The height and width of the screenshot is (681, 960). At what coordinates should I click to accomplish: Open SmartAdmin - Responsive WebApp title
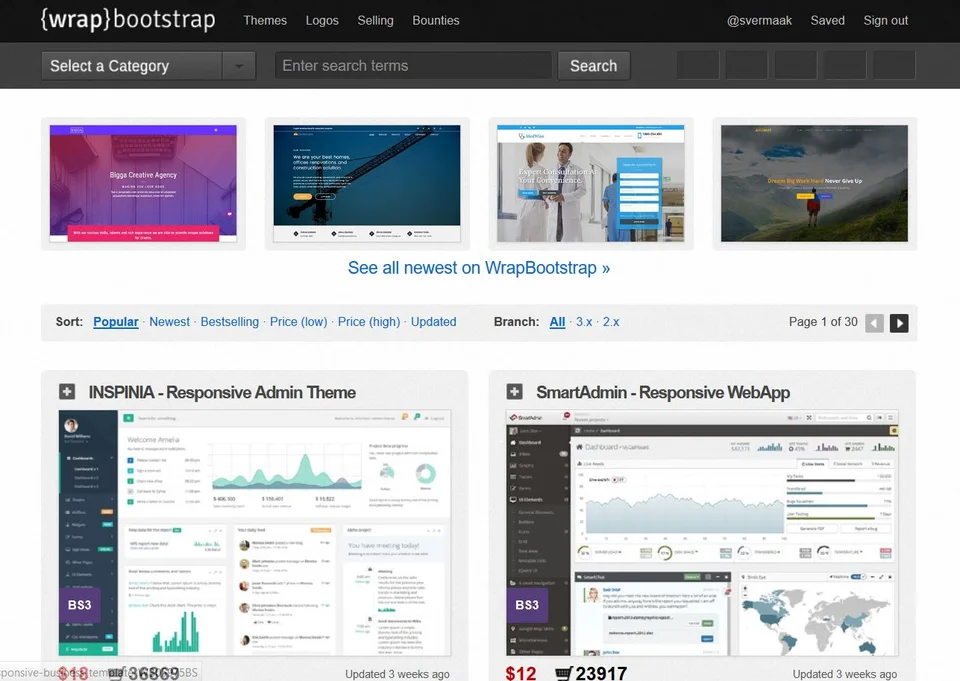click(x=663, y=392)
